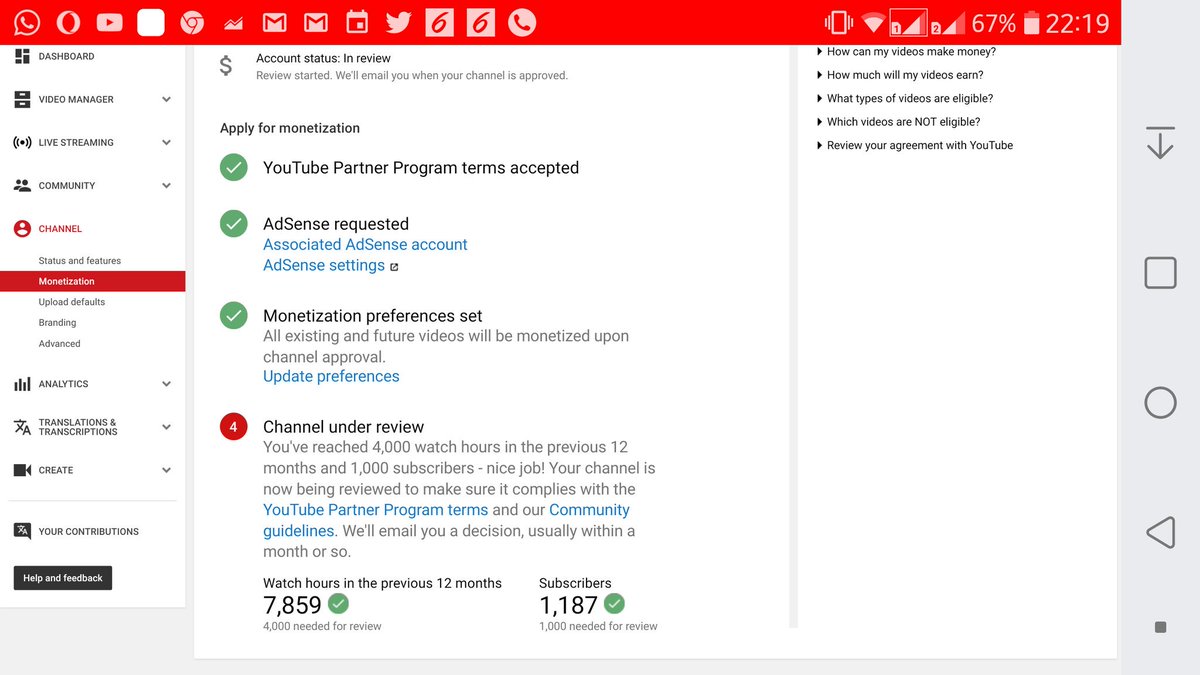The width and height of the screenshot is (1200, 675).
Task: Expand the Video Manager section chevron
Action: click(x=166, y=100)
